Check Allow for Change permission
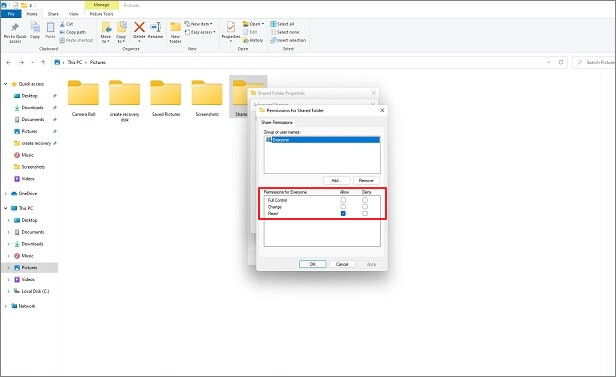The width and height of the screenshot is (616, 377). click(x=343, y=207)
